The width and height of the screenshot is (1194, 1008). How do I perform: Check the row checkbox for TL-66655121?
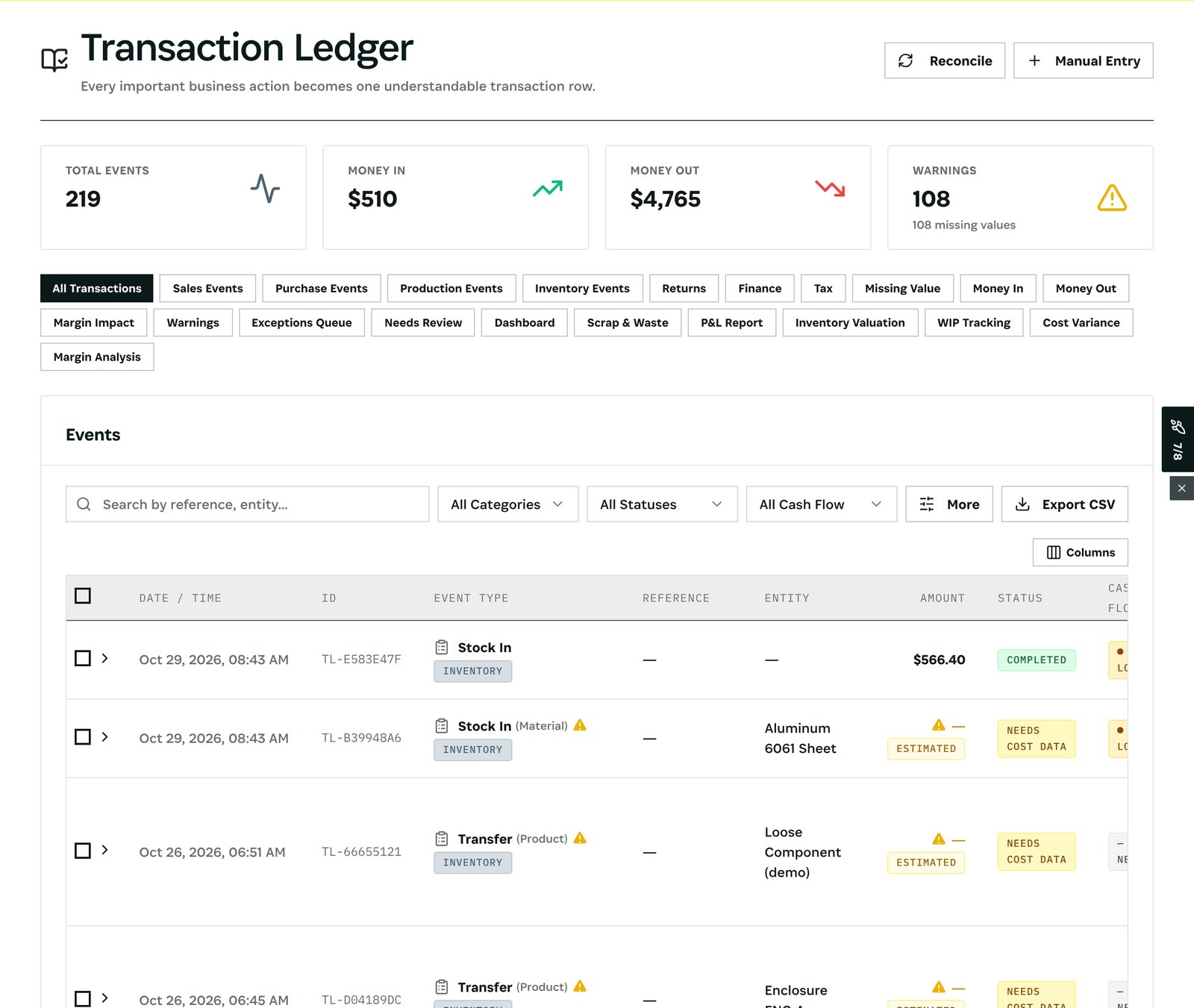tap(83, 851)
